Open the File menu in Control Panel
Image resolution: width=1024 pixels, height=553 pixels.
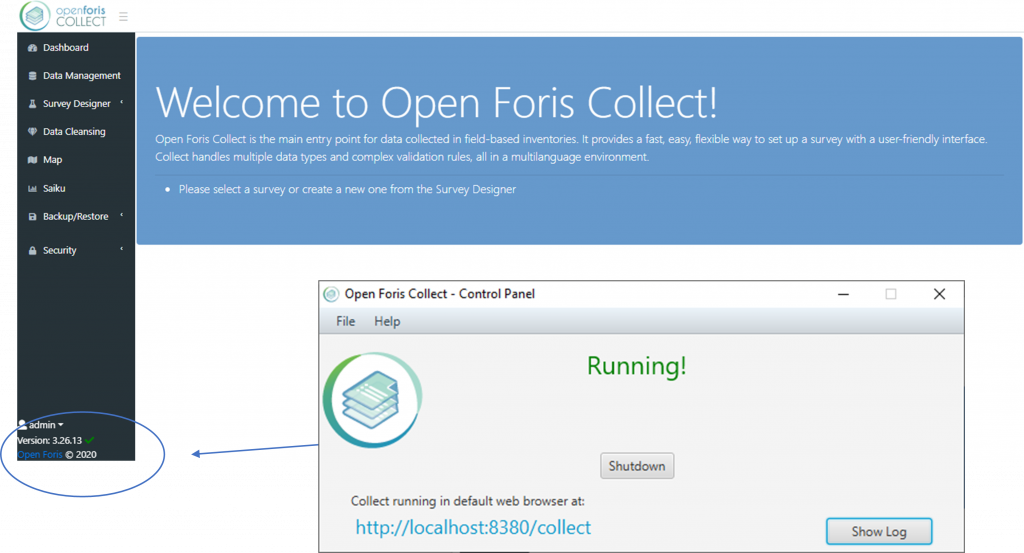pyautogui.click(x=345, y=321)
